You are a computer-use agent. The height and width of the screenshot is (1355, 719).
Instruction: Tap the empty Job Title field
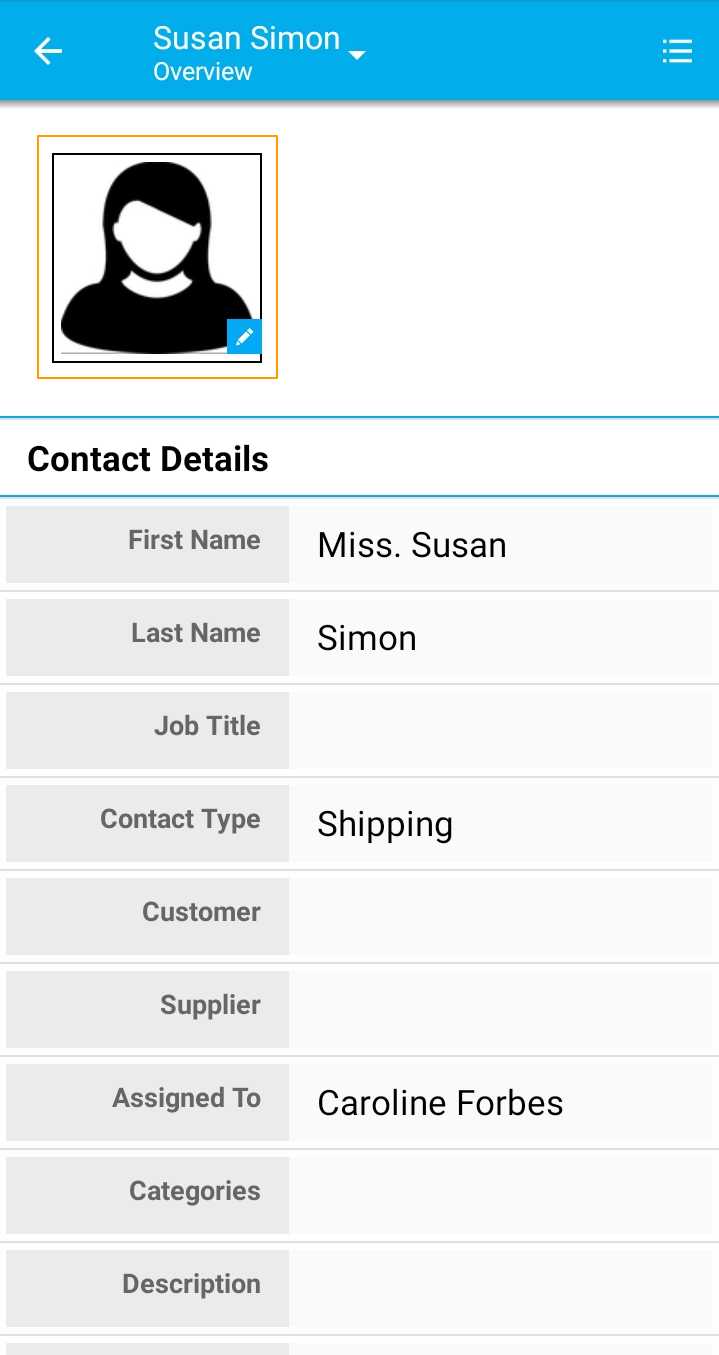pyautogui.click(x=500, y=731)
